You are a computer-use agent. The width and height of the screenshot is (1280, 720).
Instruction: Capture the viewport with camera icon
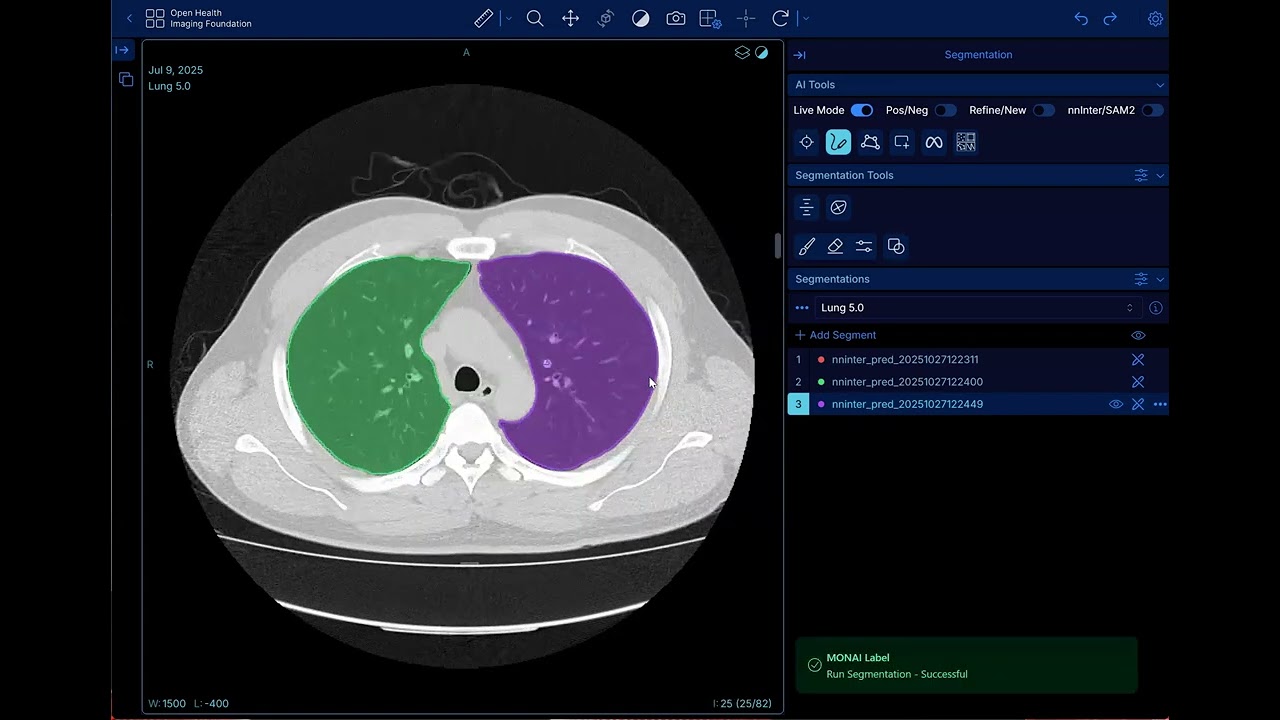[x=676, y=18]
